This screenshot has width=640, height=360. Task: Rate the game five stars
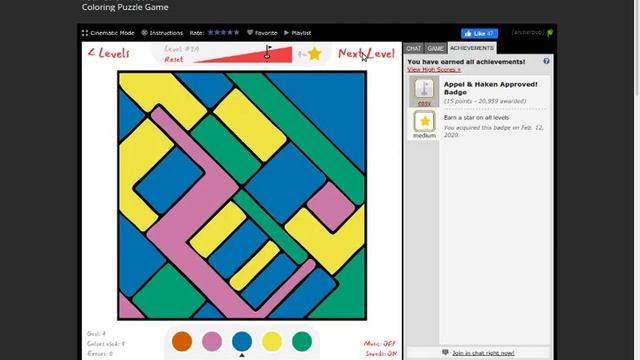(x=236, y=32)
